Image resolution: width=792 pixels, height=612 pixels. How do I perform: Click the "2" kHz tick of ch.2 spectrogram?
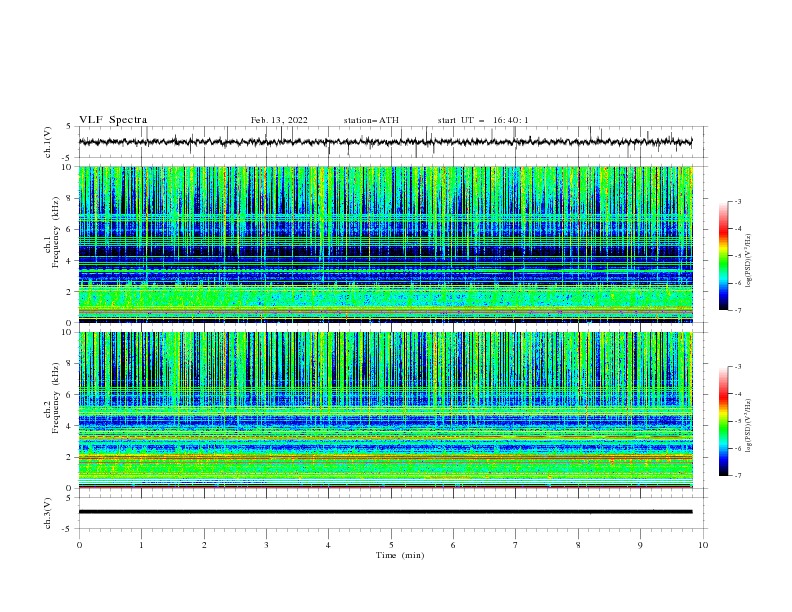(69, 457)
